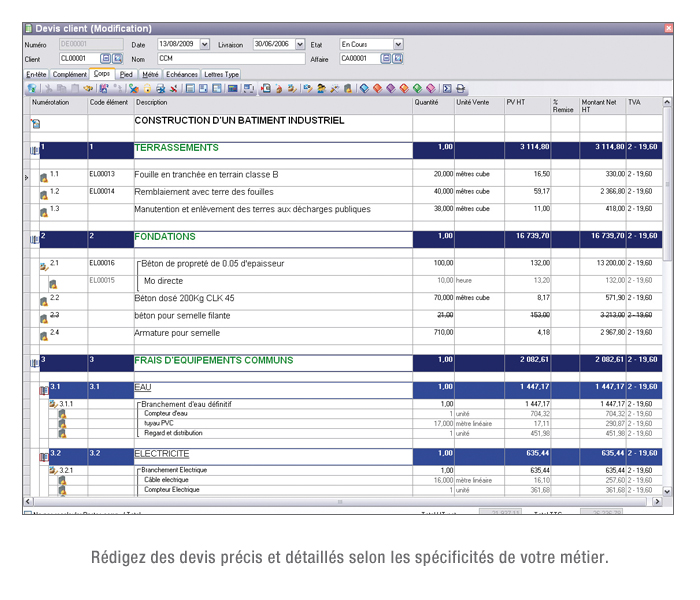Screen dimensions: 700x600
Task: Click the EAU subsection 3.1 book icon
Action: tap(43, 390)
